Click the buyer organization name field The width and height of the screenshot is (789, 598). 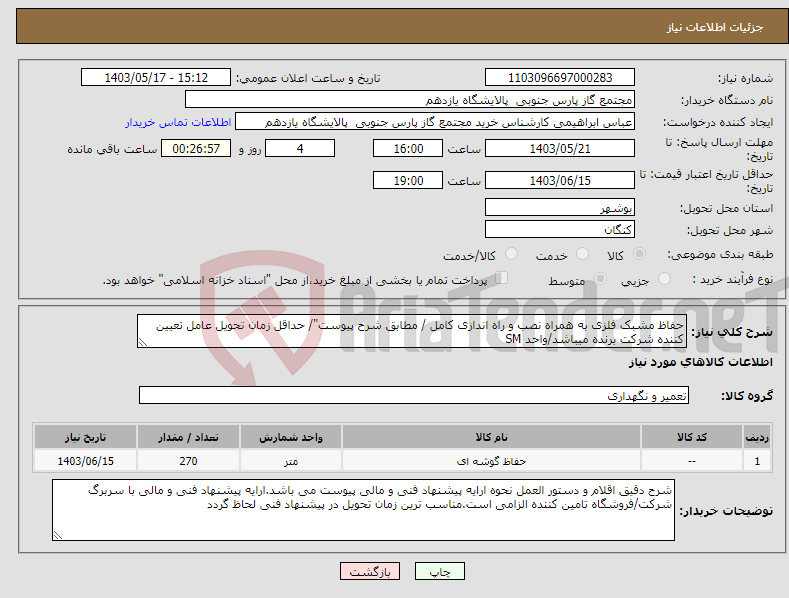pos(410,100)
